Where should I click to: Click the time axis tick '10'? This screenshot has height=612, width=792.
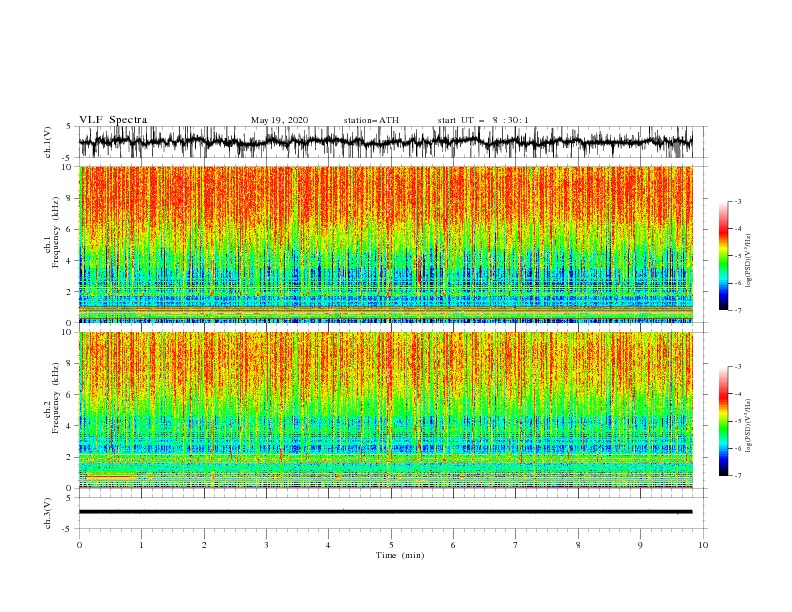pyautogui.click(x=703, y=545)
